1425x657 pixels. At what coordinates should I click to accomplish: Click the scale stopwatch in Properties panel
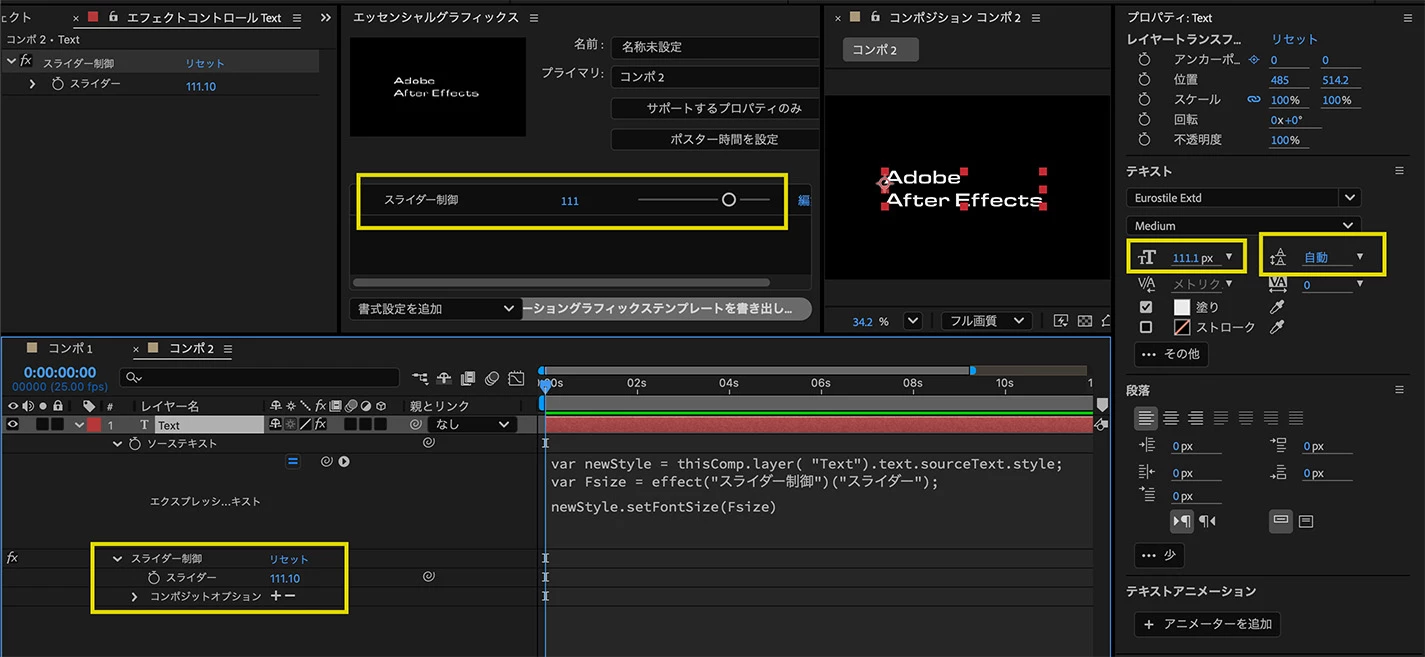[x=1145, y=100]
